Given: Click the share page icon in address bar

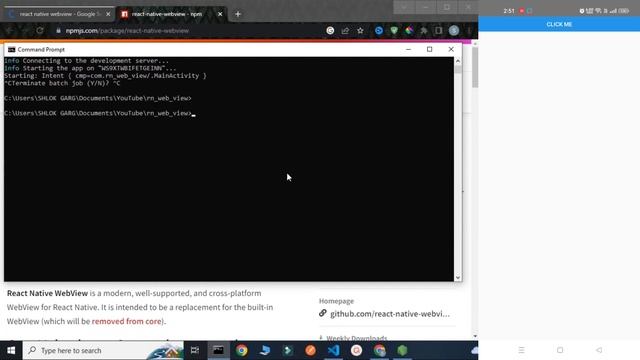Looking at the screenshot, I should point(345,31).
